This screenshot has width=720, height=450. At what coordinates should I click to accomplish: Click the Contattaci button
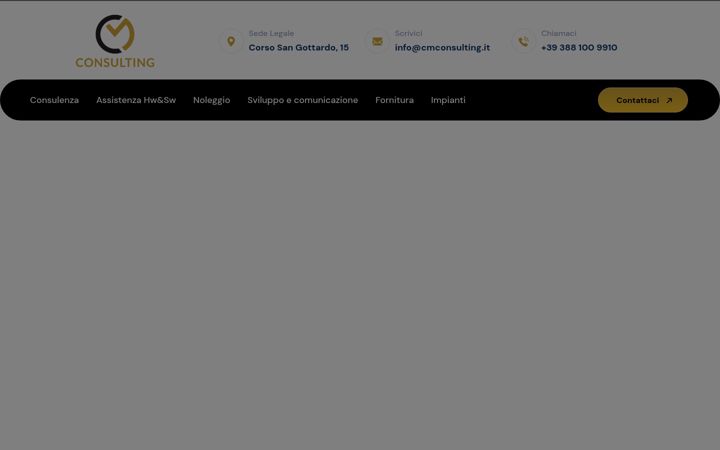[643, 100]
